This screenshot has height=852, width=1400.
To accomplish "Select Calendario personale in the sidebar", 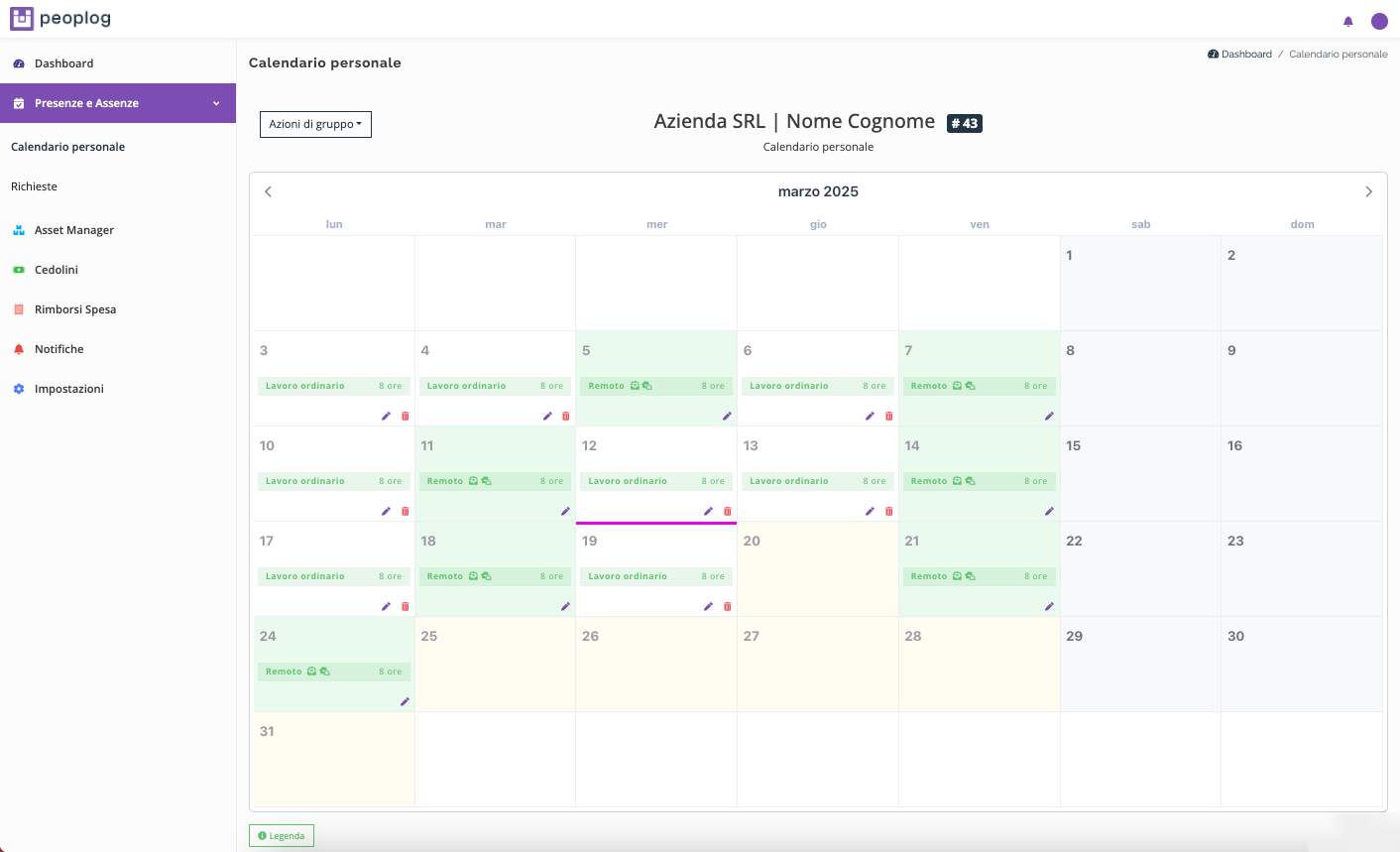I will point(67,146).
